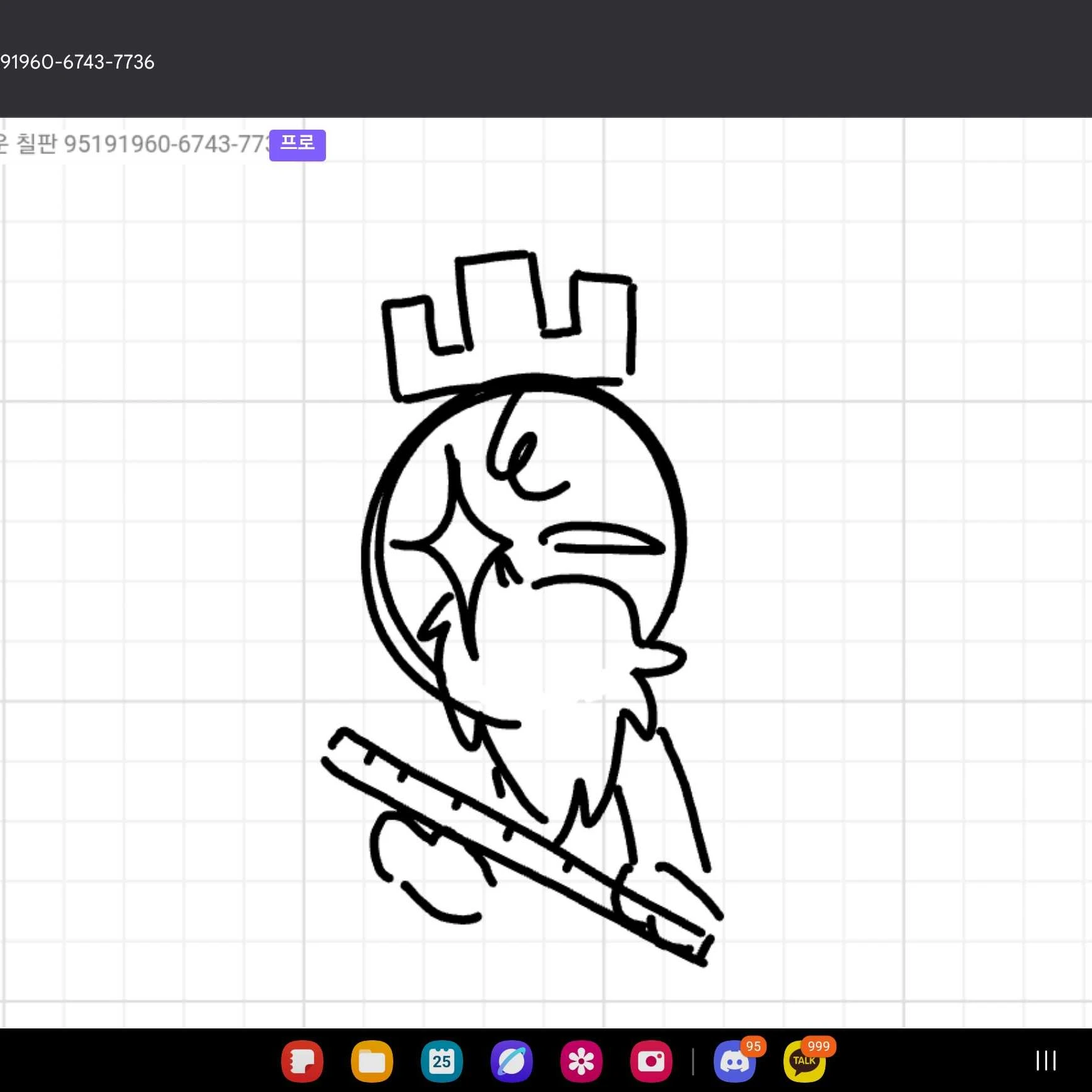This screenshot has height=1092, width=1092.
Task: Open KakaoTalk with 999 badge
Action: point(805,1061)
